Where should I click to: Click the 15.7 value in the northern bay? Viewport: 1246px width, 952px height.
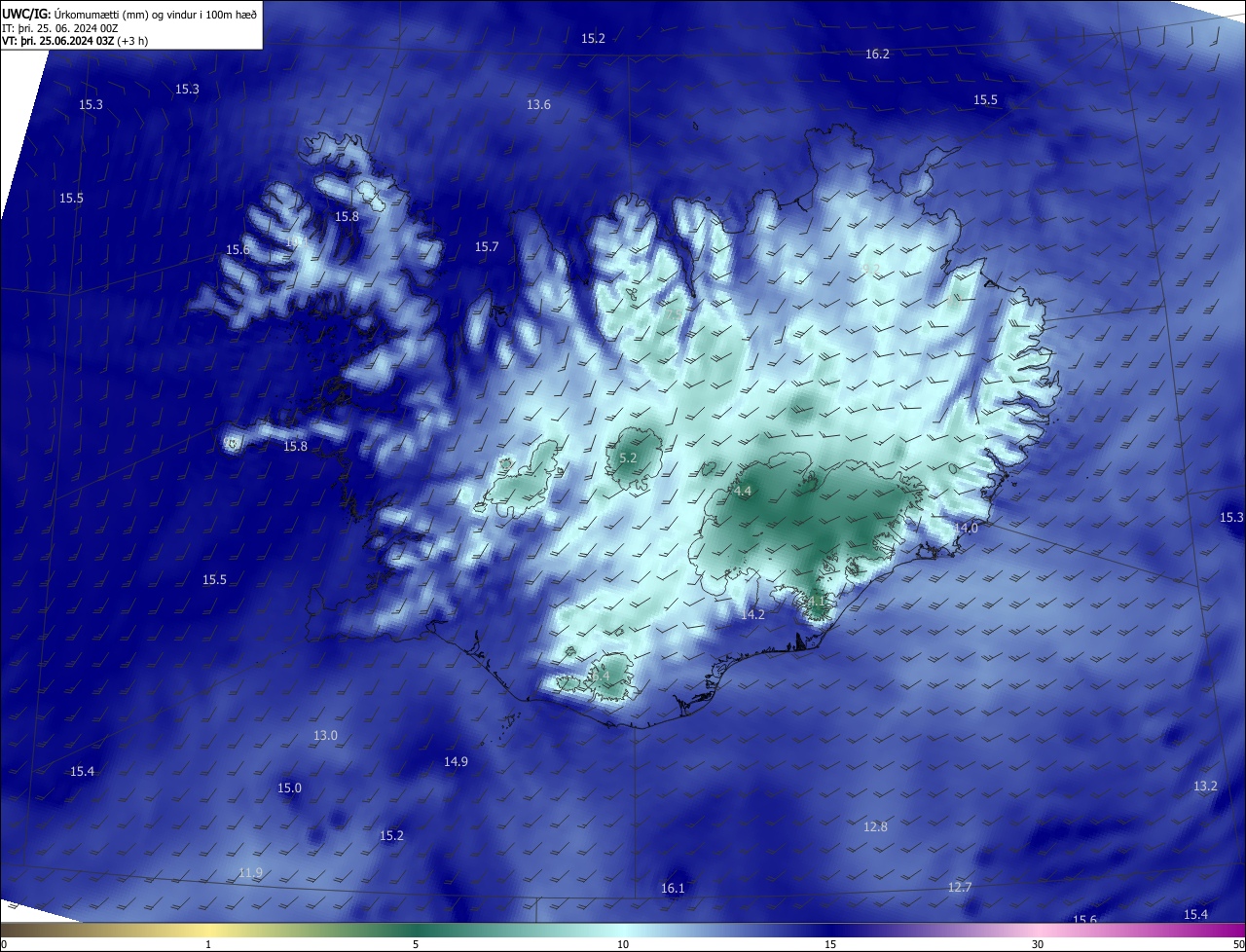pos(487,247)
